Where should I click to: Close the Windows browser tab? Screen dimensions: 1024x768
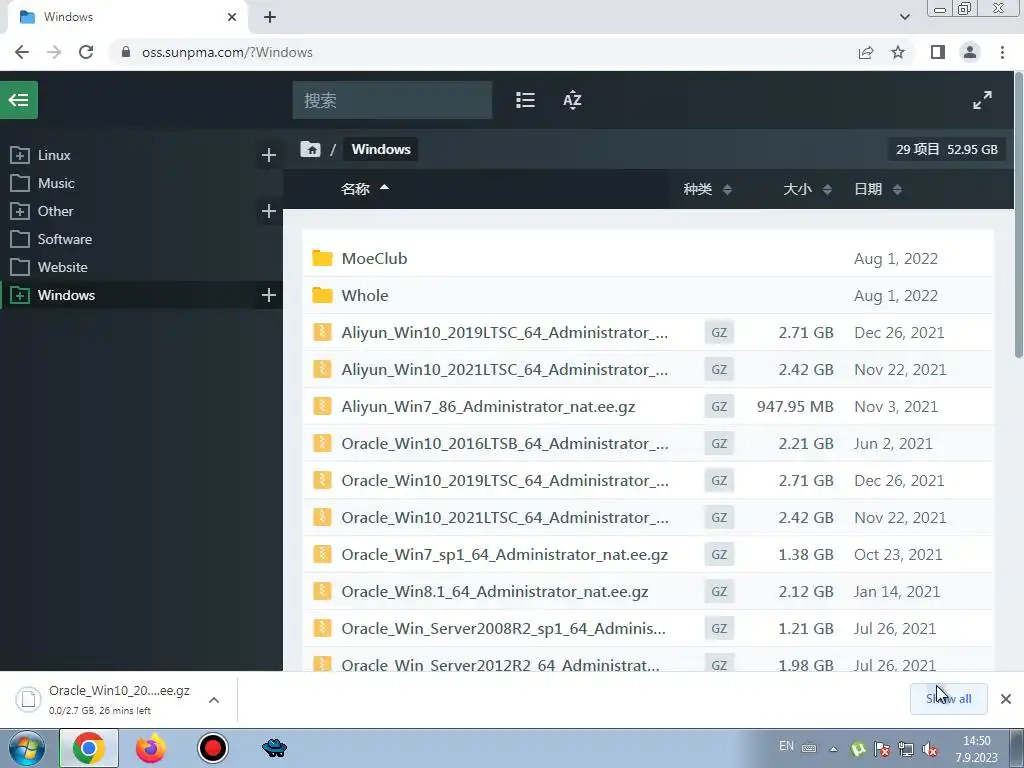coord(232,17)
